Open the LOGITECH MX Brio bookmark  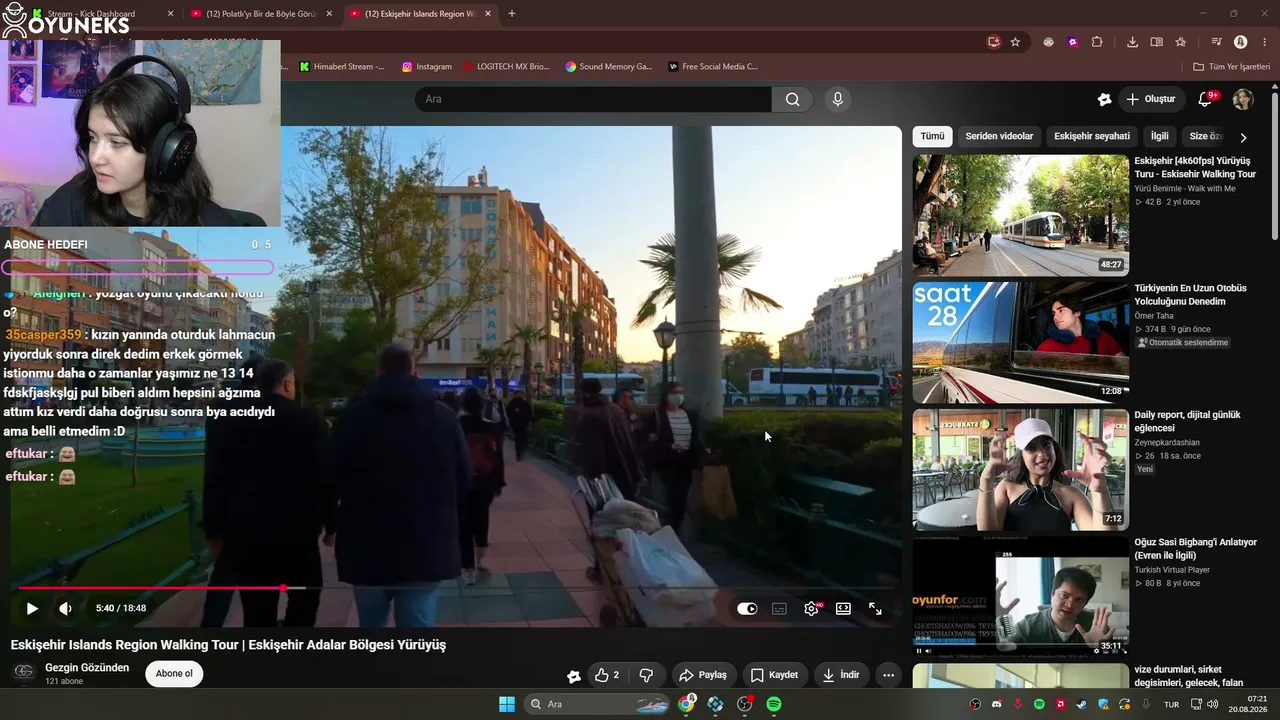point(507,67)
